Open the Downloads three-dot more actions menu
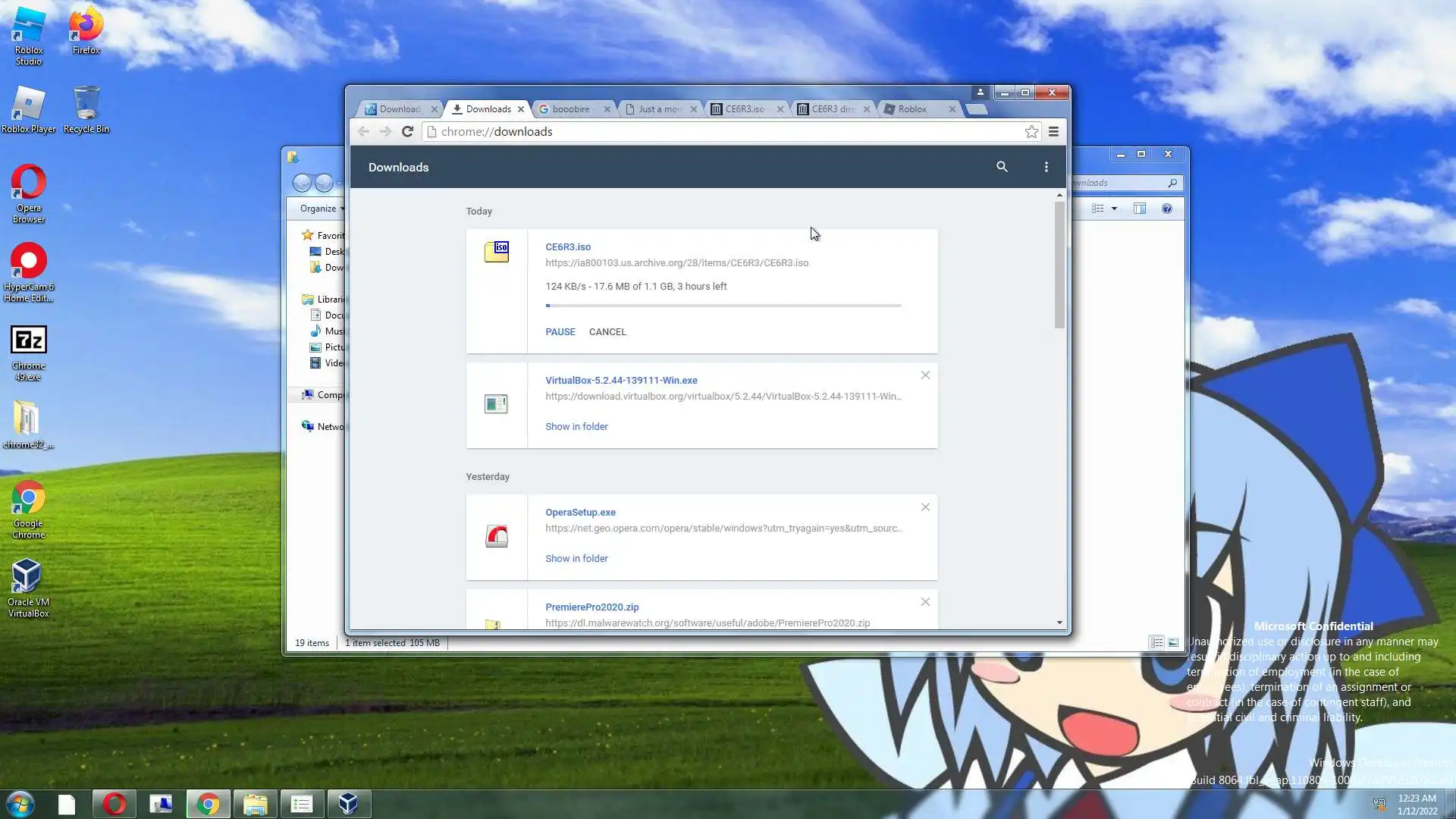Screen dimensions: 1456x819 pyautogui.click(x=1046, y=167)
